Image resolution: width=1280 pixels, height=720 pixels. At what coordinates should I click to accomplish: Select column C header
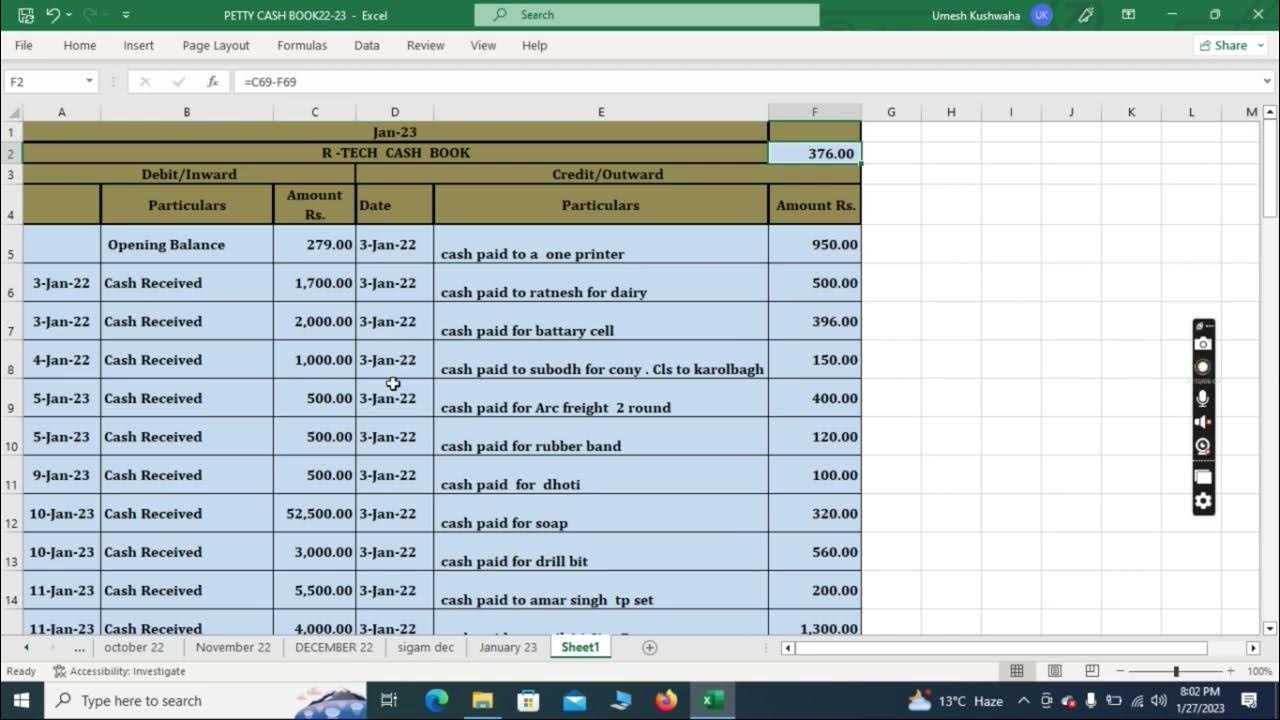[x=314, y=112]
